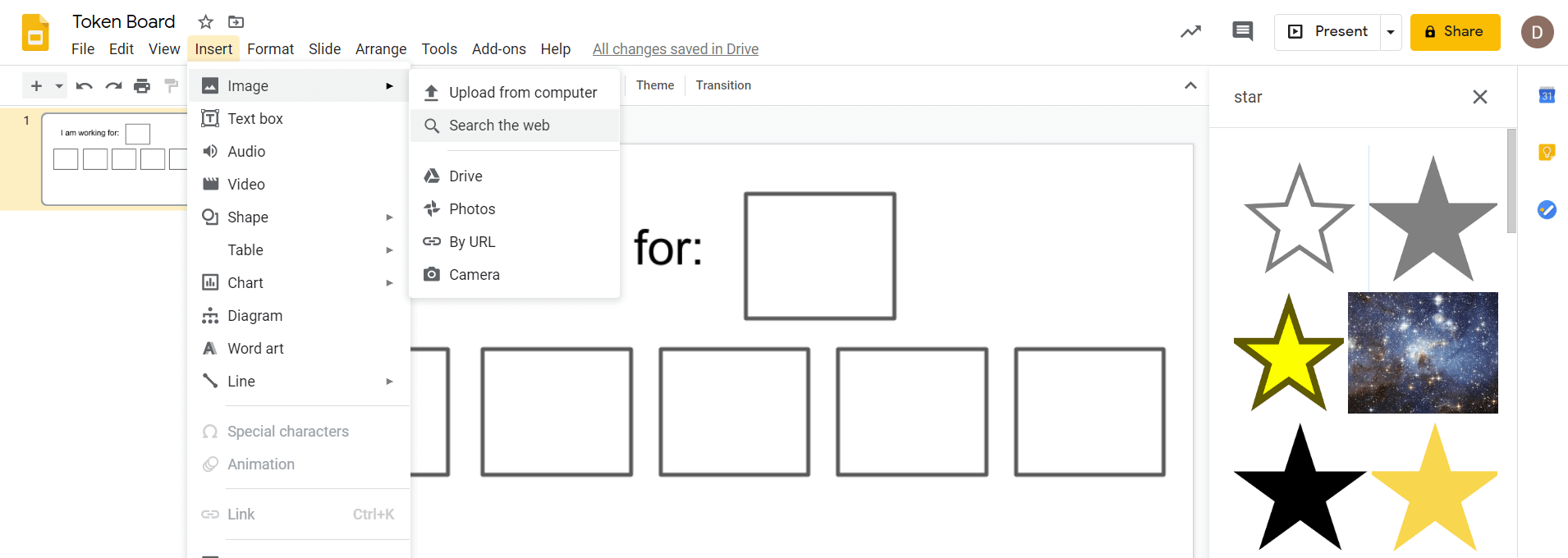This screenshot has width=1568, height=558.
Task: Select Camera in the Image submenu
Action: pyautogui.click(x=475, y=274)
